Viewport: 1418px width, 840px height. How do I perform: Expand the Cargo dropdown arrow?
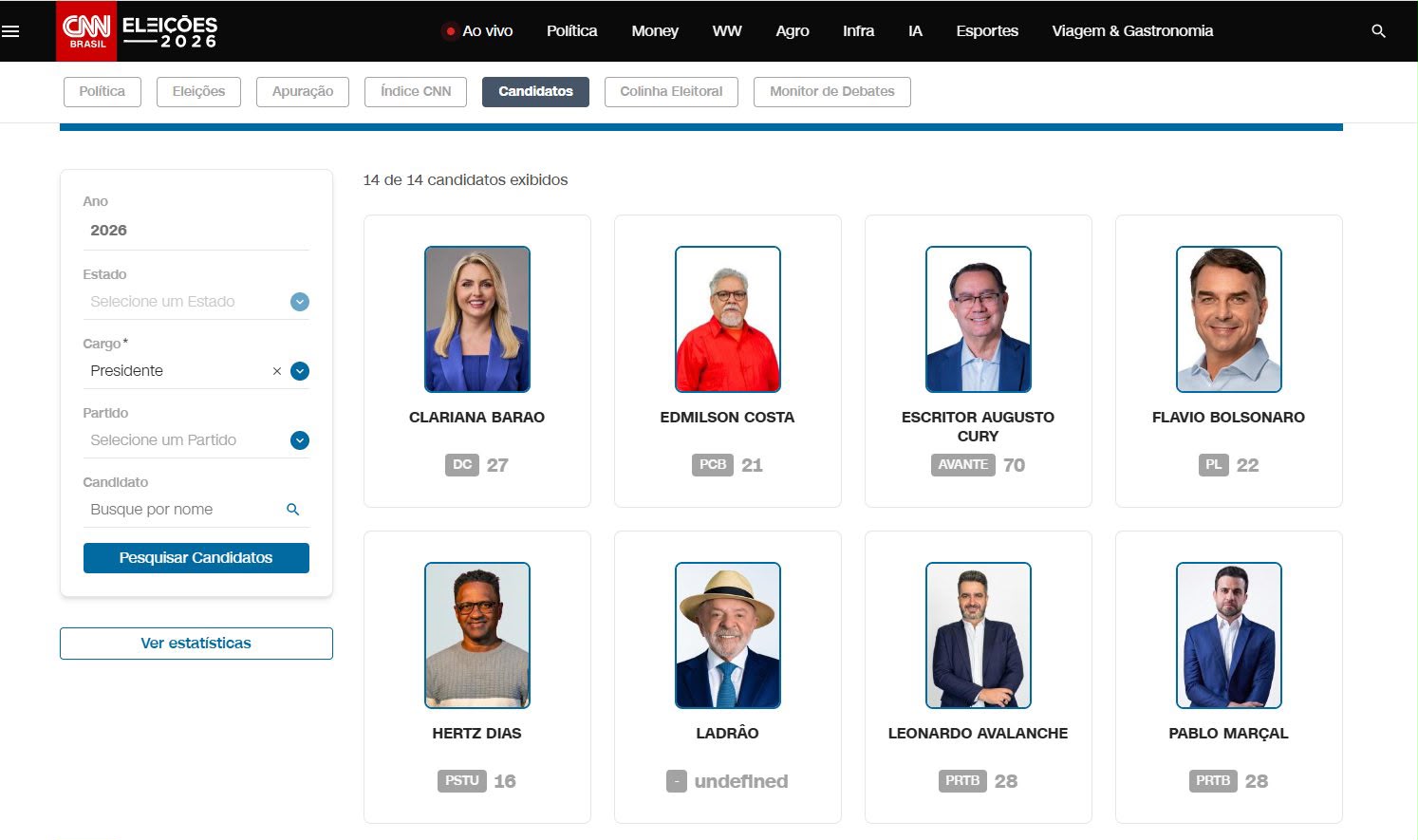pos(300,371)
